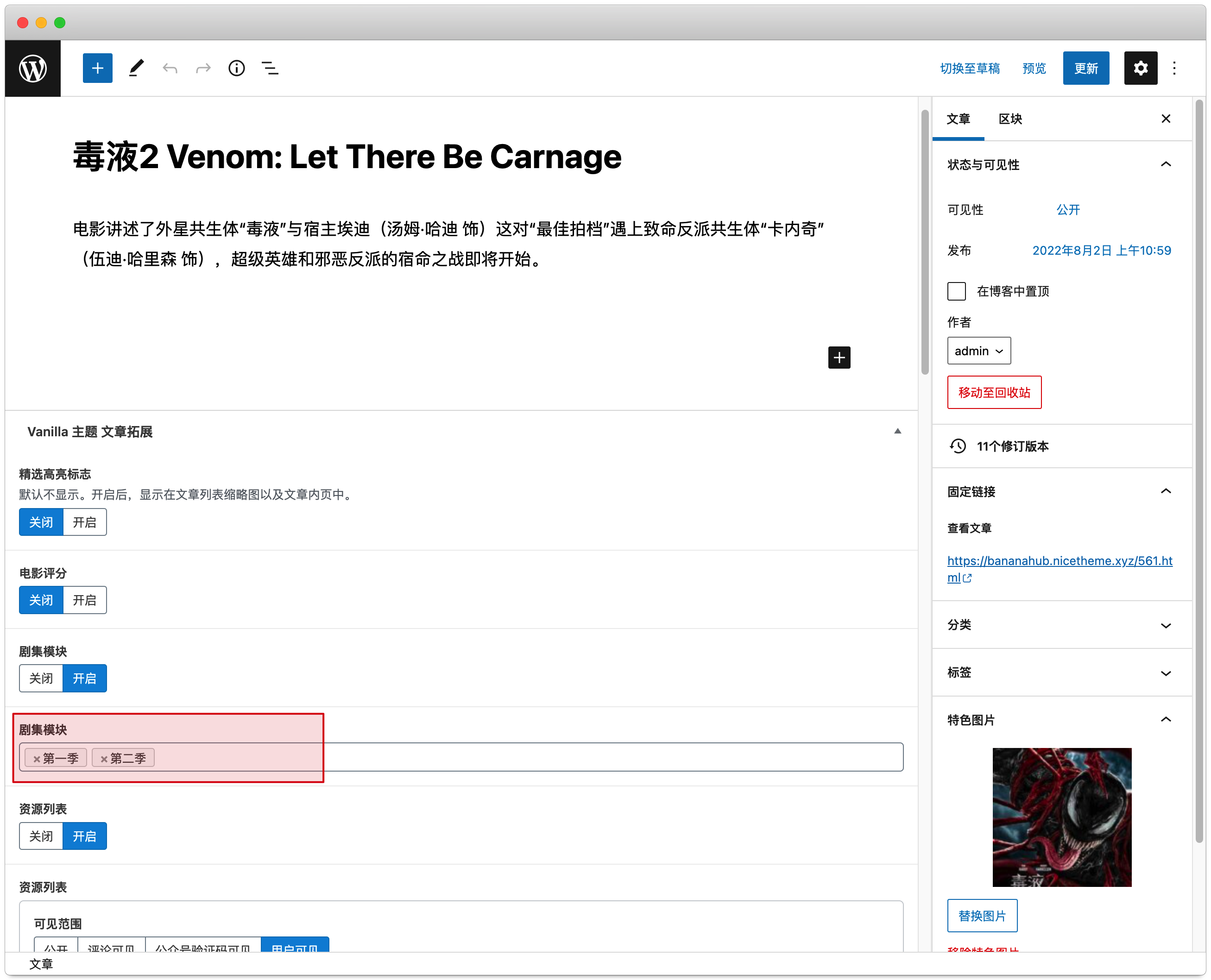This screenshot has height=980, width=1211.
Task: Open the List View outline icon
Action: [270, 68]
